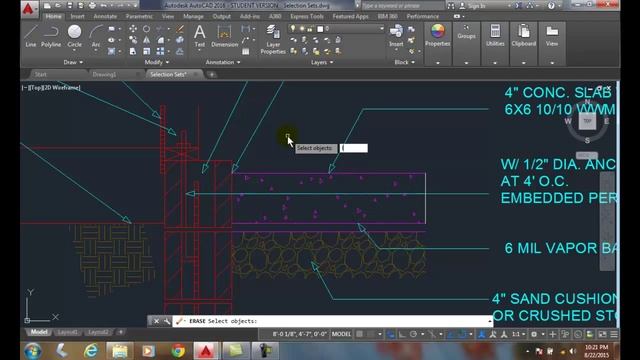This screenshot has width=640, height=360.
Task: Open the Clipboard panel
Action: tap(524, 35)
